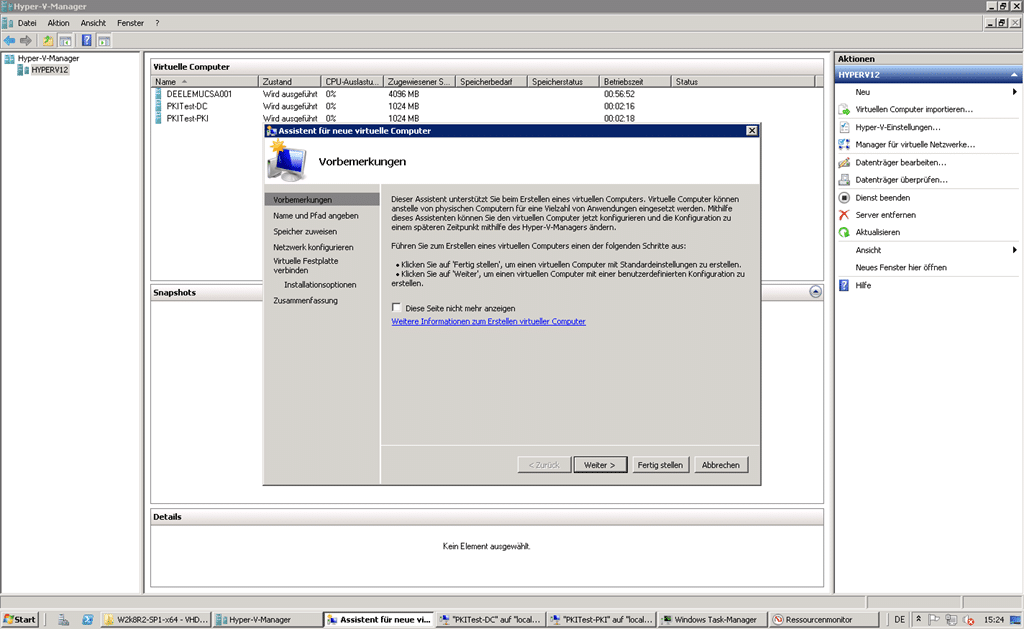This screenshot has width=1024, height=629.
Task: Open the Aktion menu
Action: pos(58,23)
